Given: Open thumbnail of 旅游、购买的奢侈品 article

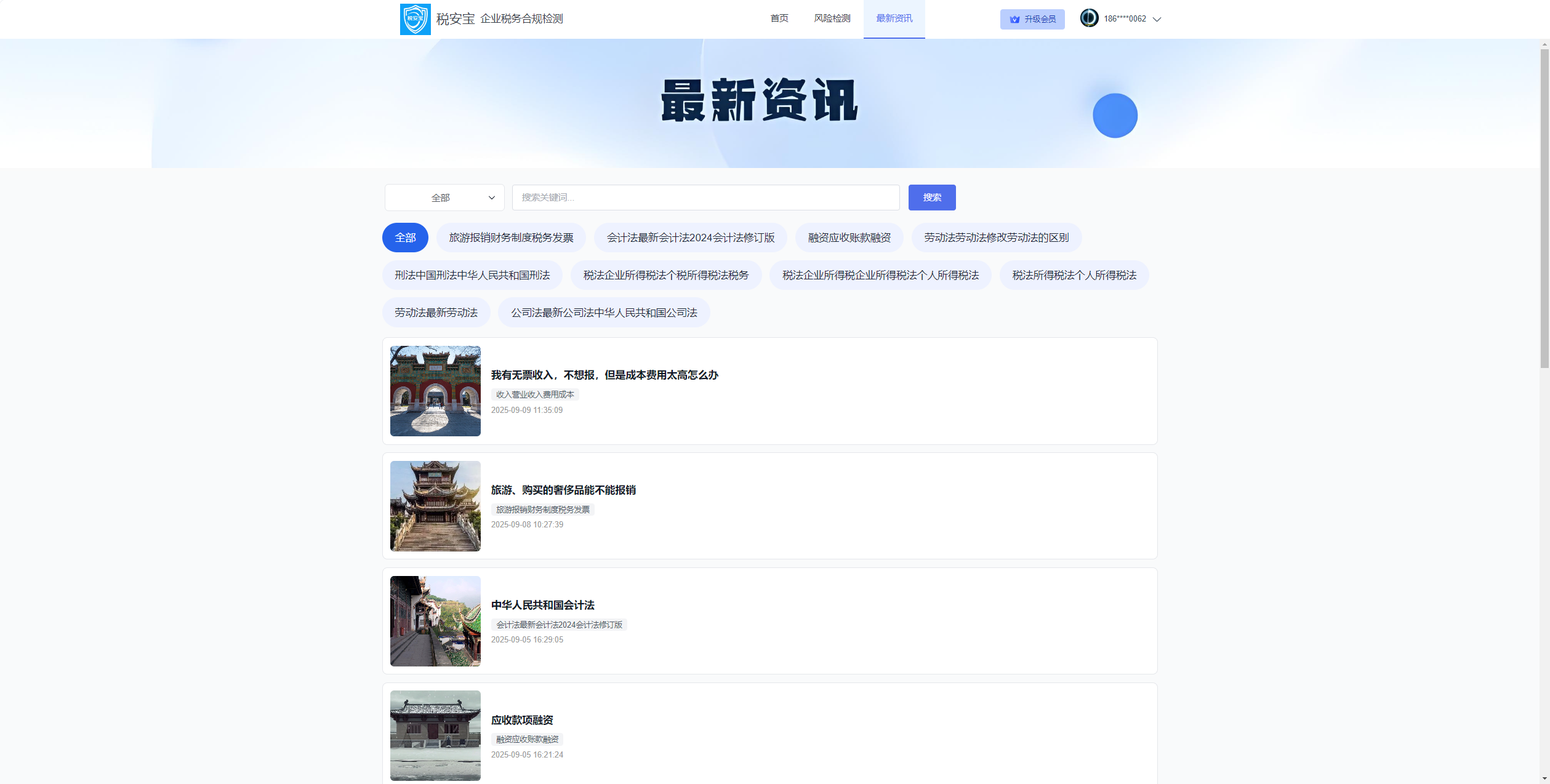Looking at the screenshot, I should tap(435, 506).
